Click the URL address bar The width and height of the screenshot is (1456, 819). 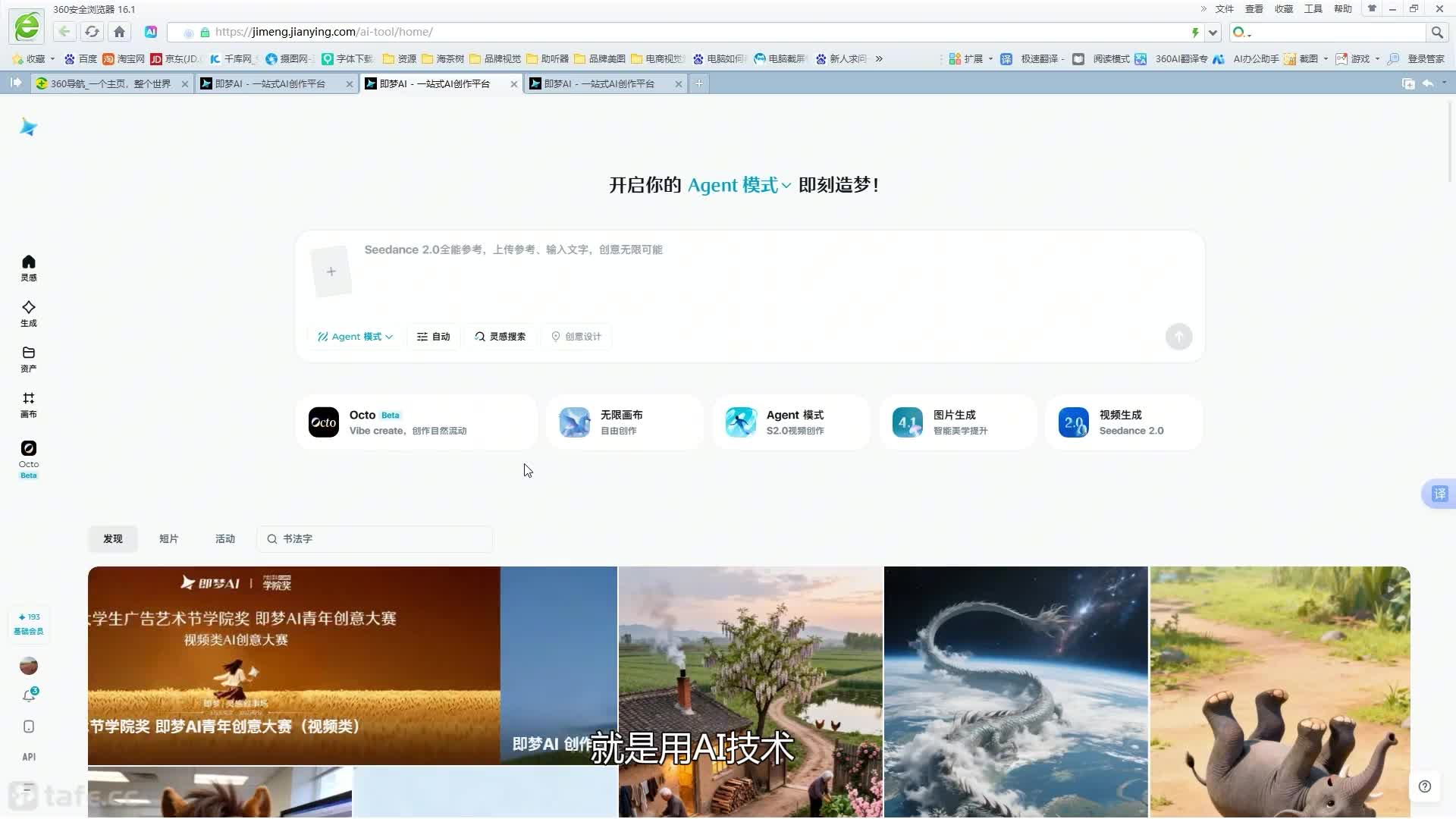coord(682,32)
